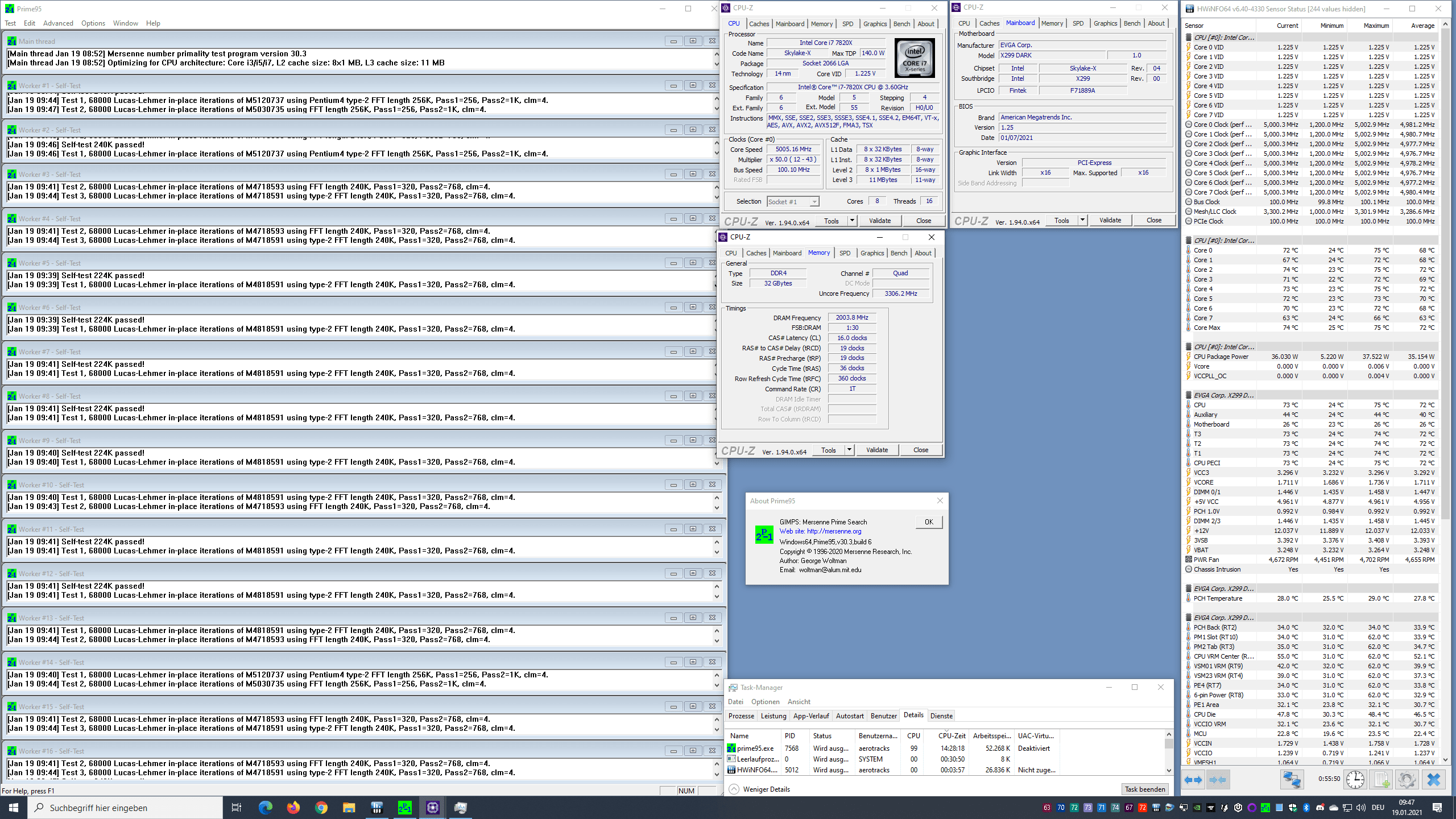Switch to Caches tab in CPU-Z CPU window
Image resolution: width=1456 pixels, height=819 pixels.
click(x=759, y=24)
